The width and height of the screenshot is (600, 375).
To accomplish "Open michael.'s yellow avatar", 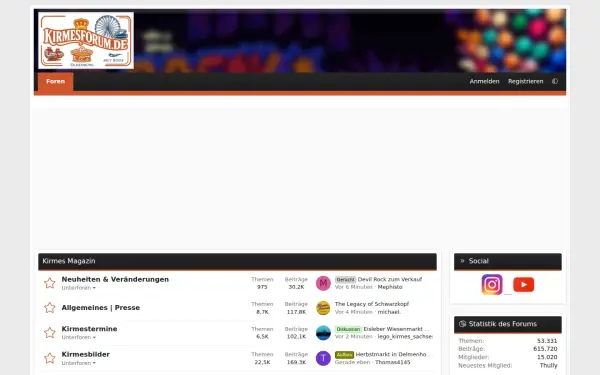I will click(323, 308).
